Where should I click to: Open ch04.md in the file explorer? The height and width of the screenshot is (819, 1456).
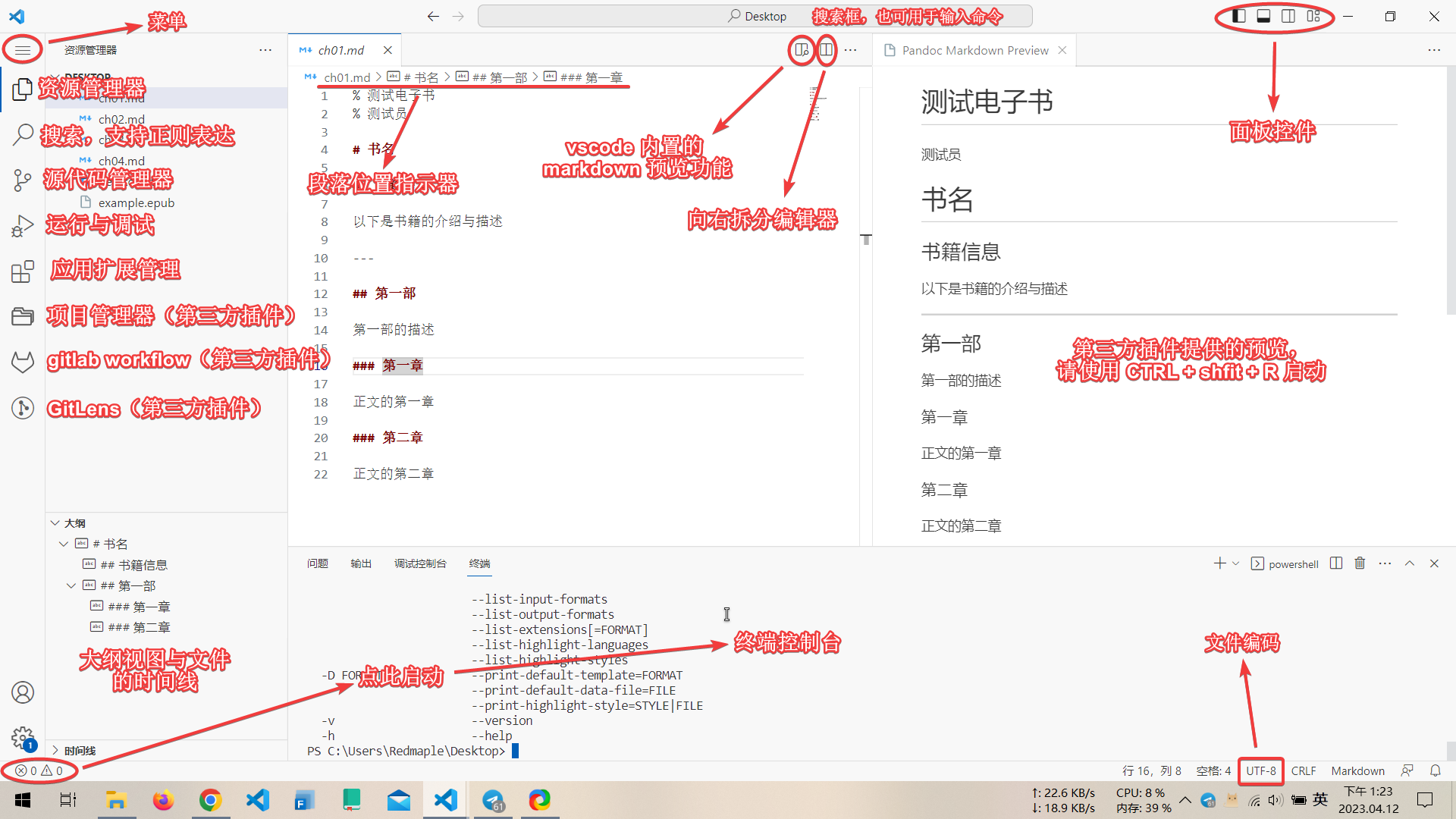pos(121,161)
